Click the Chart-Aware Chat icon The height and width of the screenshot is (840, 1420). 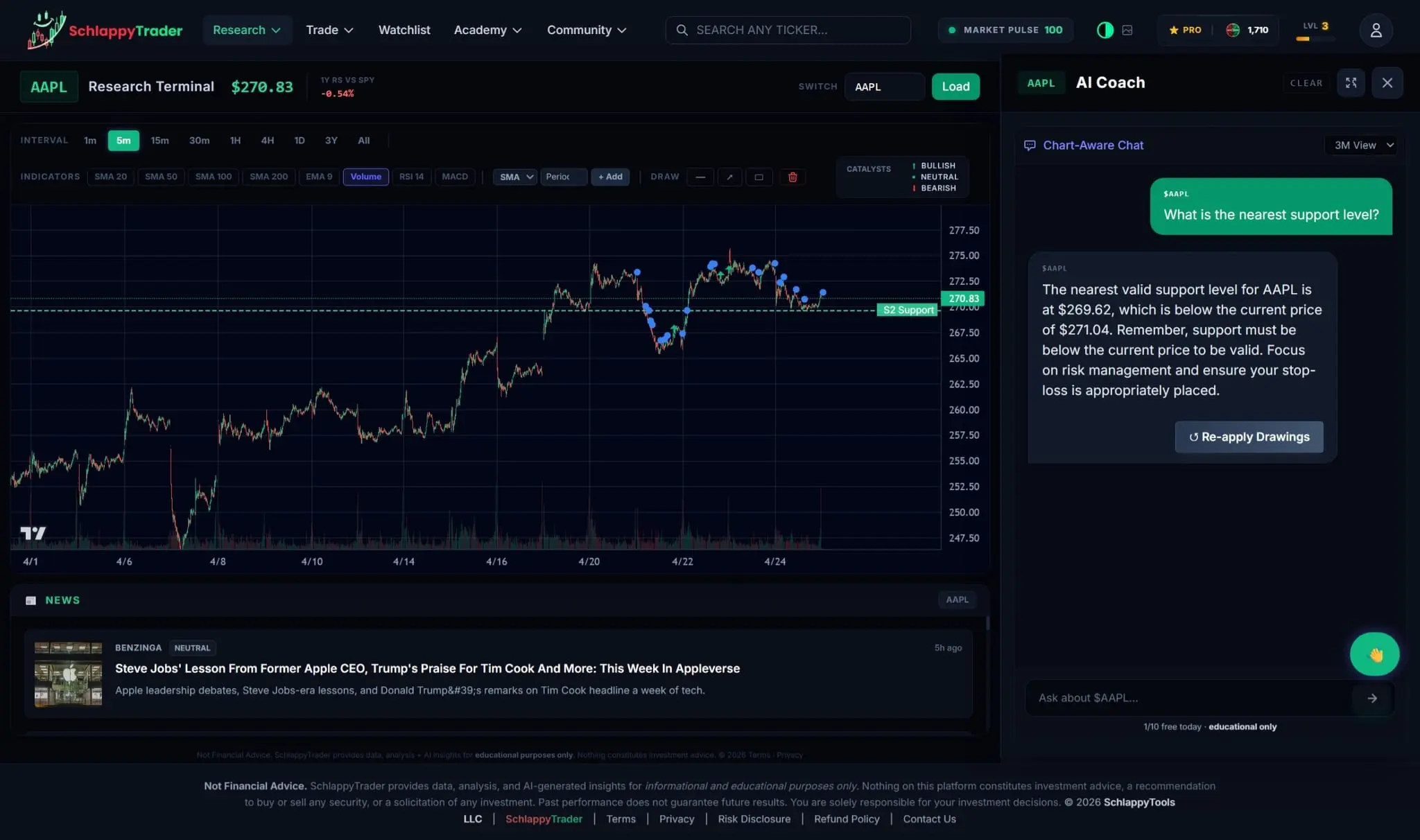pos(1030,145)
